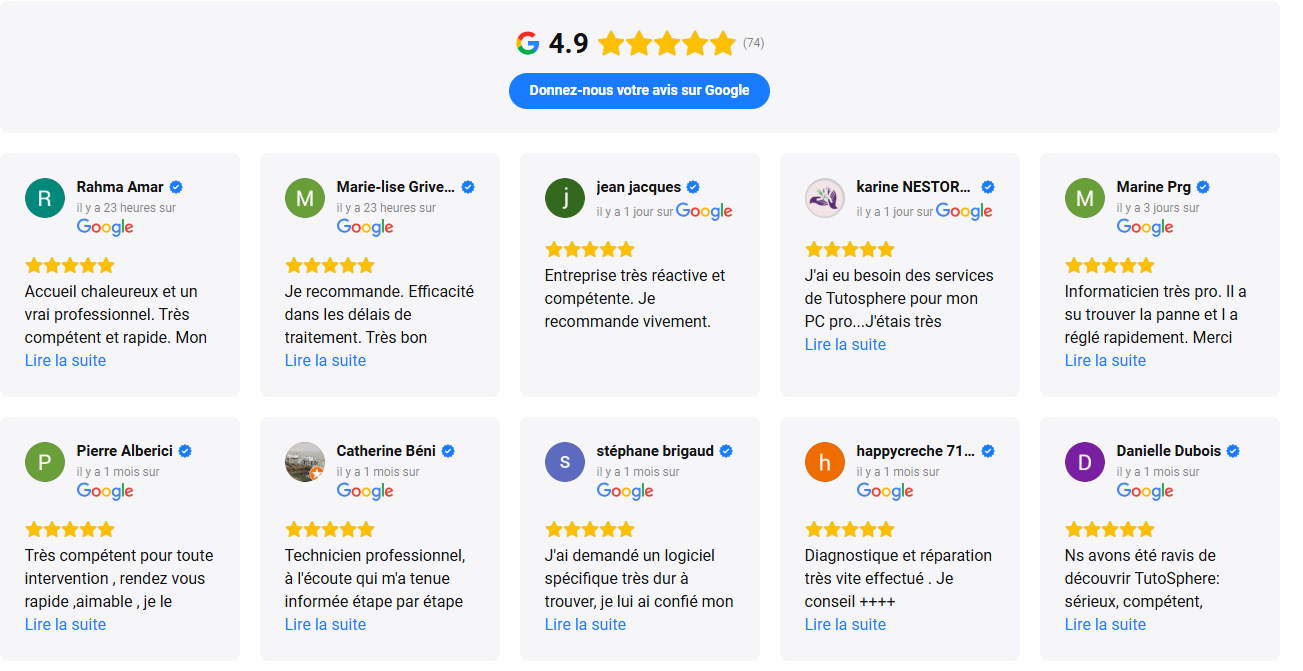This screenshot has width=1303, height=671.
Task: Open Lire la suite under Catherine Béni's review
Action: (325, 624)
